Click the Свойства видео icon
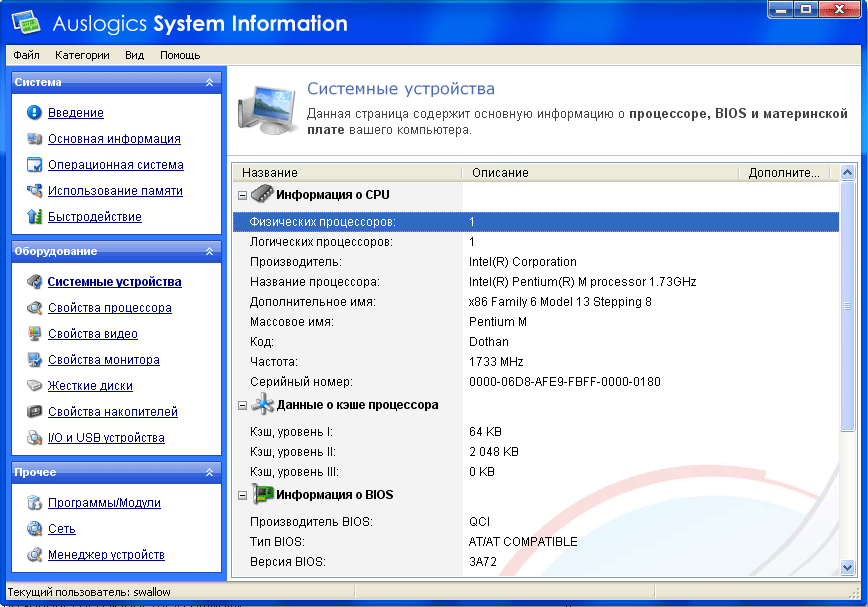 pos(34,333)
